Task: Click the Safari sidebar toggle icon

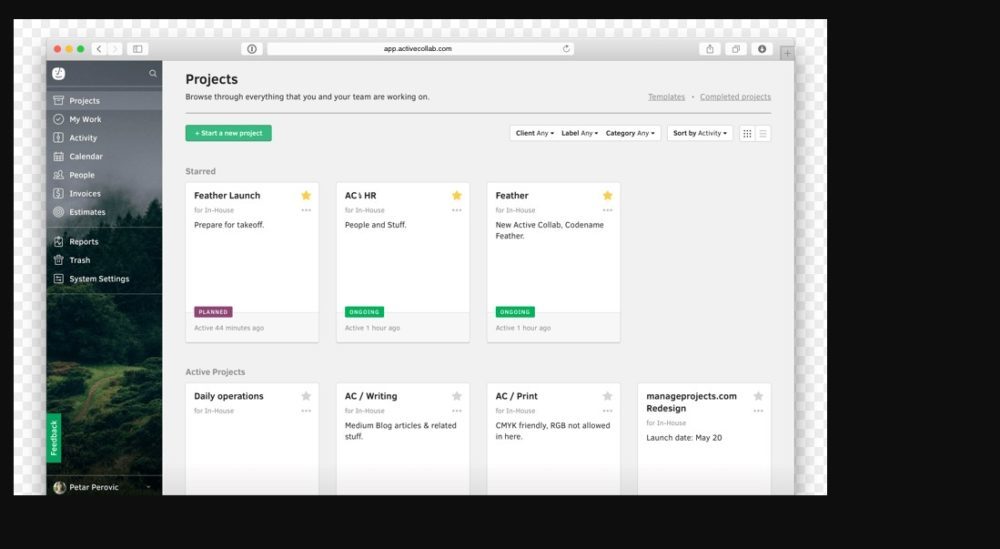Action: point(138,49)
